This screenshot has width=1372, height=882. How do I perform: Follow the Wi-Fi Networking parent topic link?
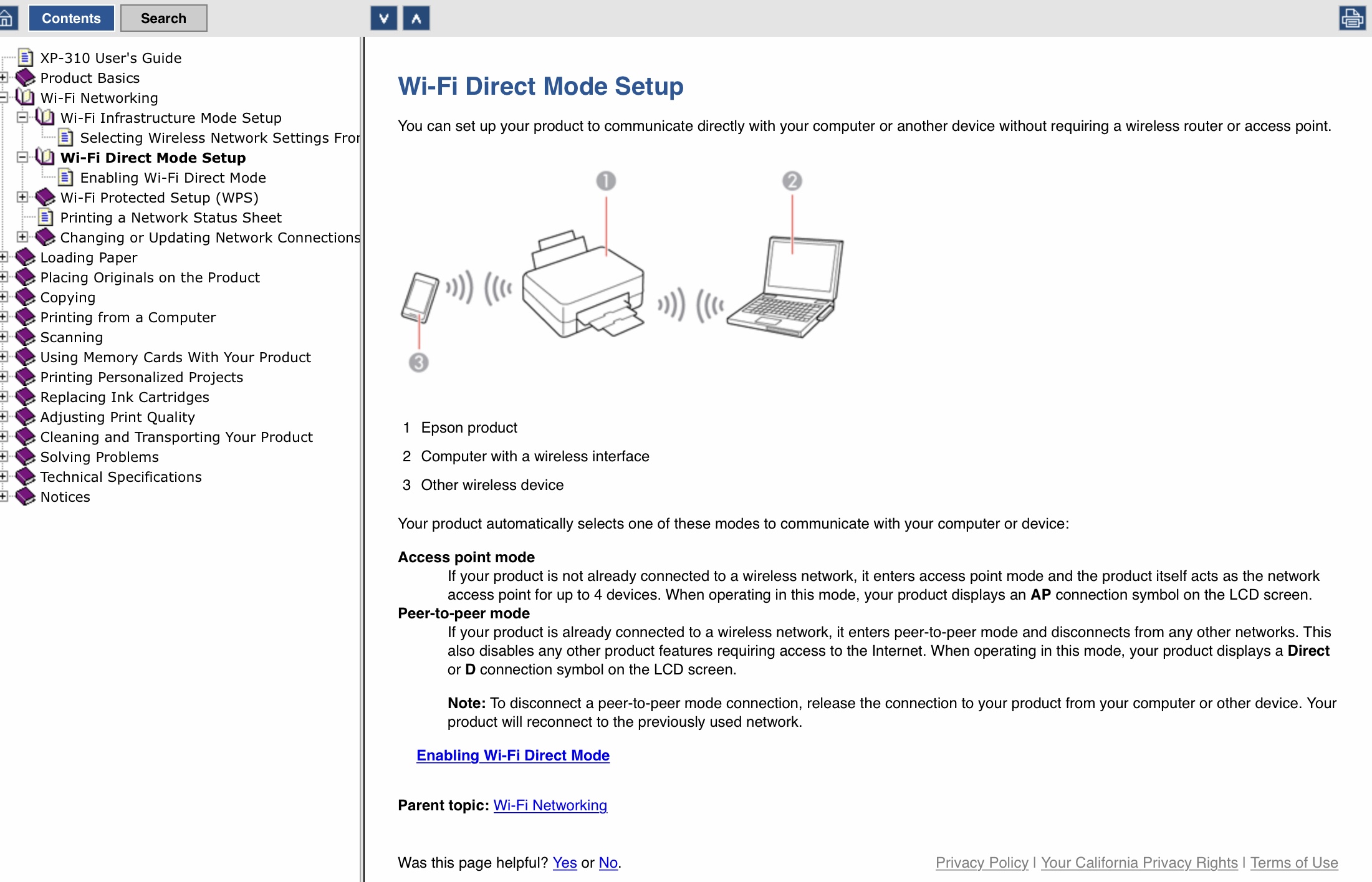pos(550,805)
